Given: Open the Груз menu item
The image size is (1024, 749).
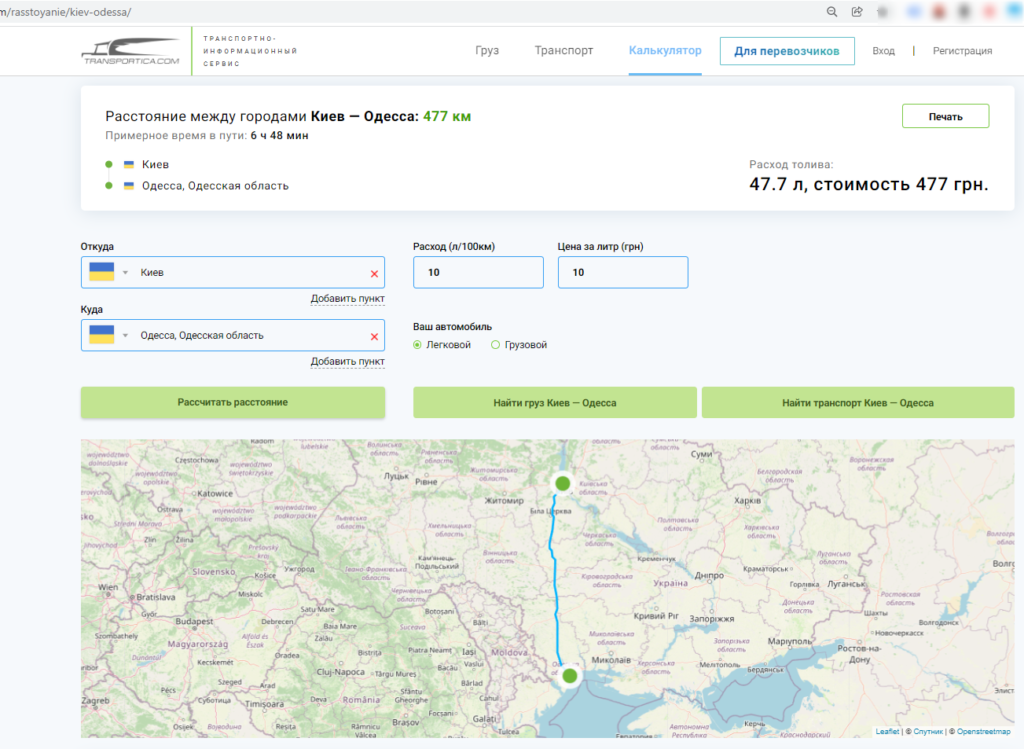Looking at the screenshot, I should pyautogui.click(x=487, y=50).
